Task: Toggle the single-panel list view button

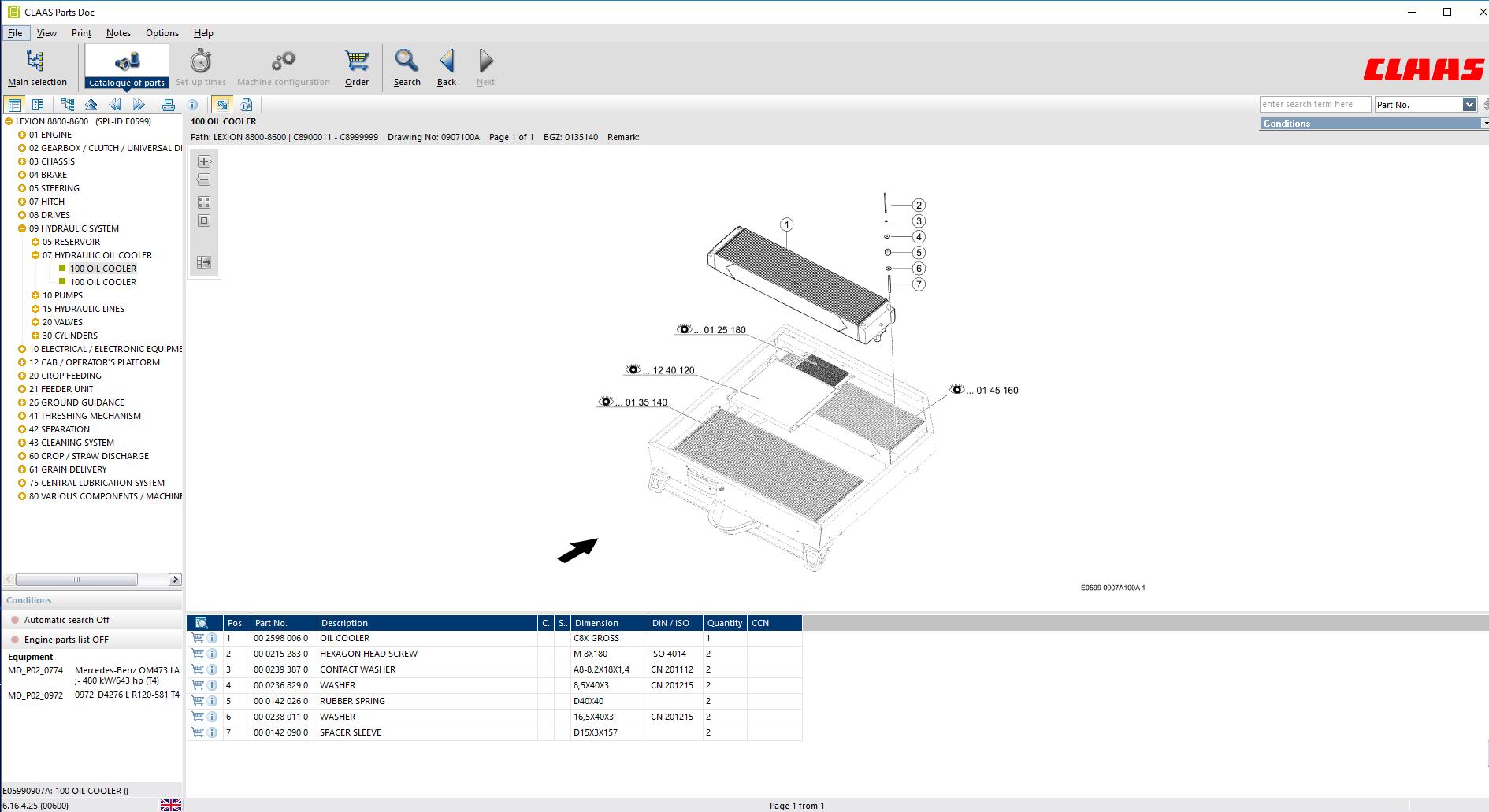Action: click(x=14, y=105)
